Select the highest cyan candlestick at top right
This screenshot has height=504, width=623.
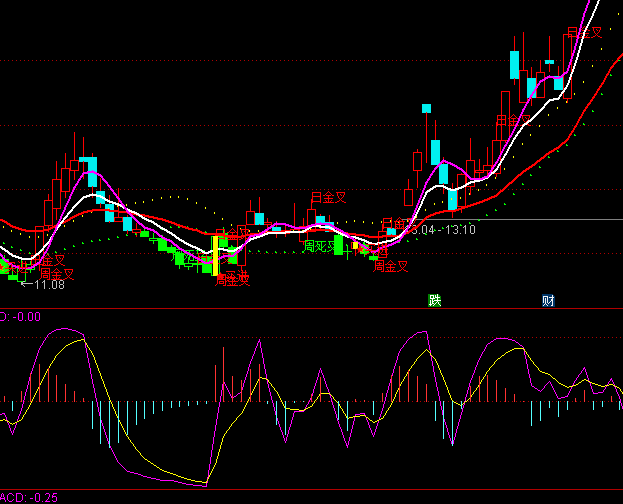(515, 64)
